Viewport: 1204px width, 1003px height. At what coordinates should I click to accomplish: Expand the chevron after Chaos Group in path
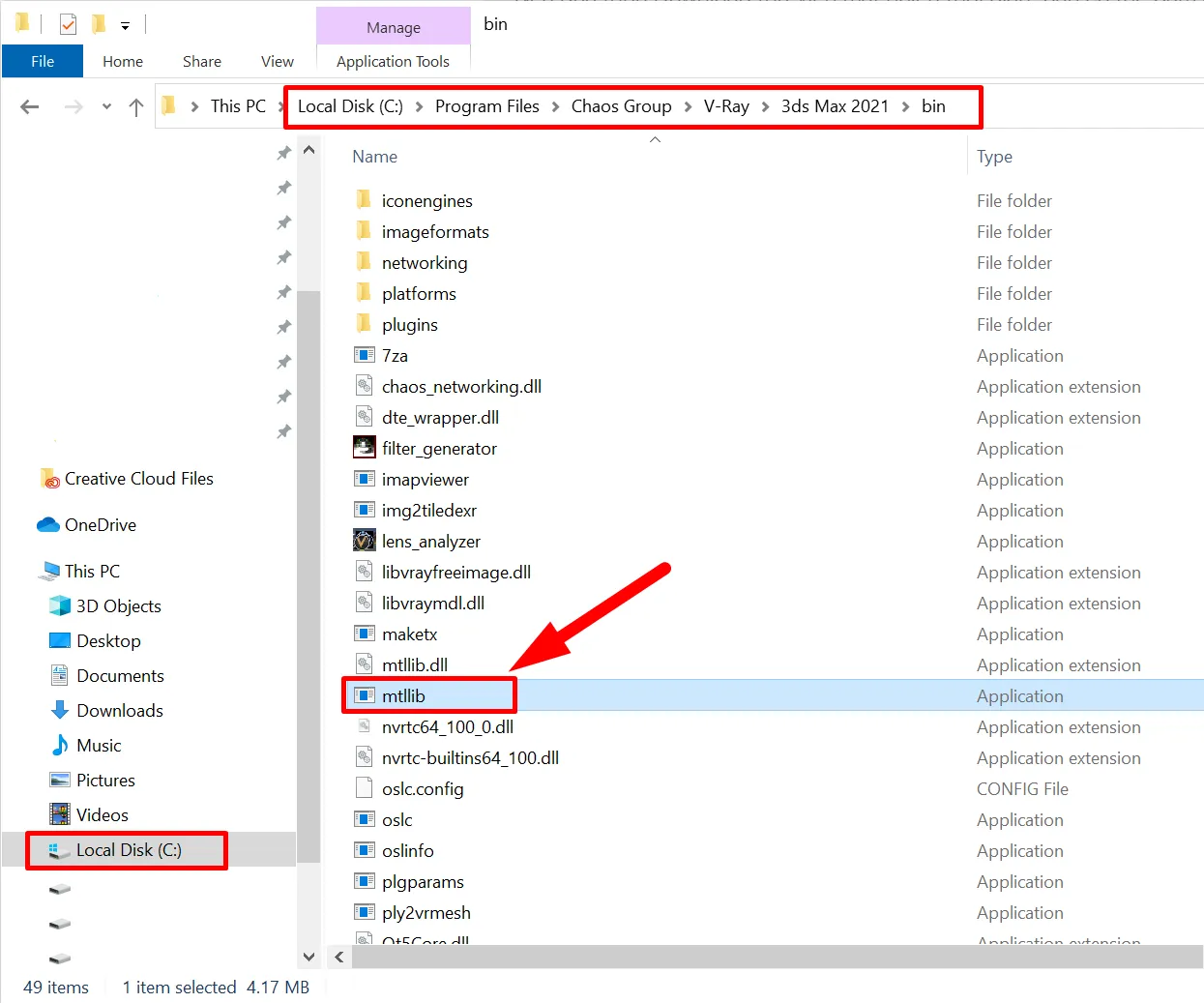click(688, 106)
